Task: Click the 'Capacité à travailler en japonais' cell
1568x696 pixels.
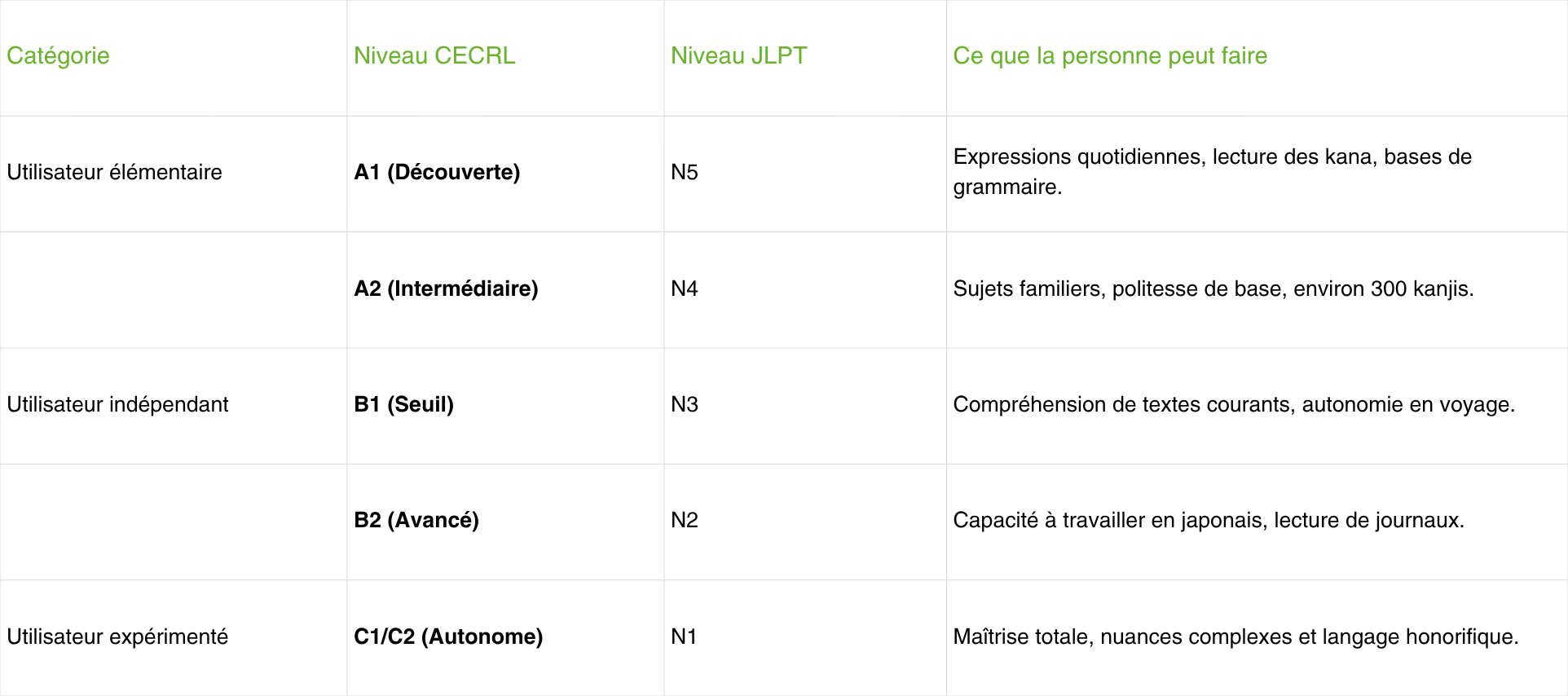Action: (x=1208, y=520)
